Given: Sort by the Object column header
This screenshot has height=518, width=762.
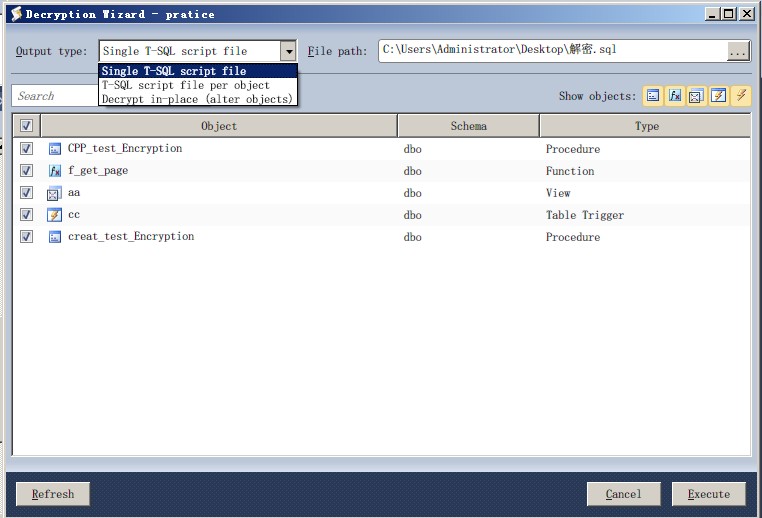Looking at the screenshot, I should 219,126.
